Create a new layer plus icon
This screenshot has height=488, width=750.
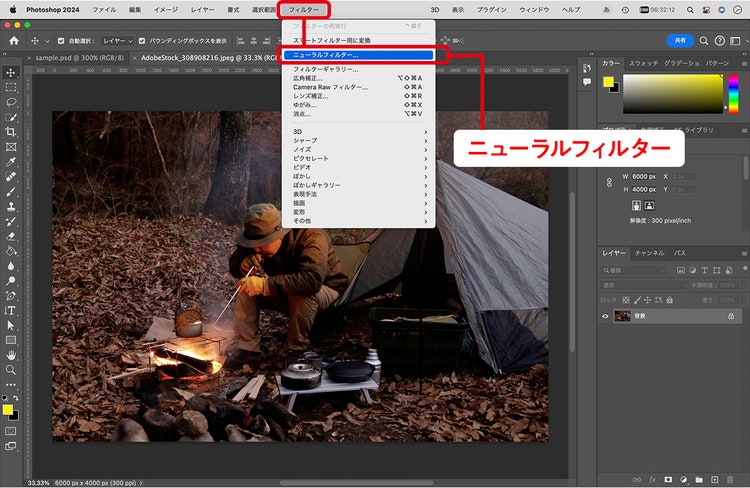point(714,479)
